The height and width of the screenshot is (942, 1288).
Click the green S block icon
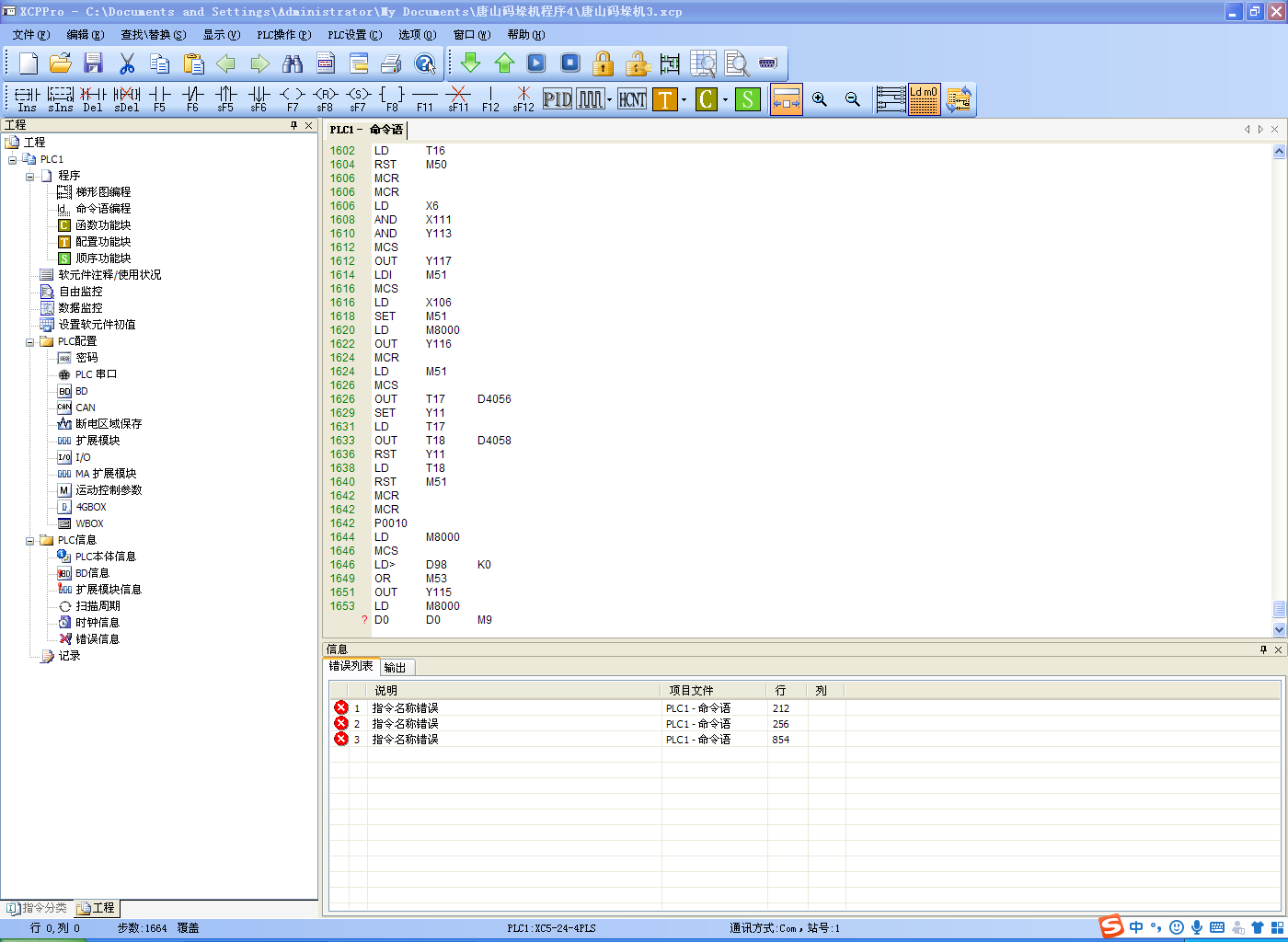[748, 99]
